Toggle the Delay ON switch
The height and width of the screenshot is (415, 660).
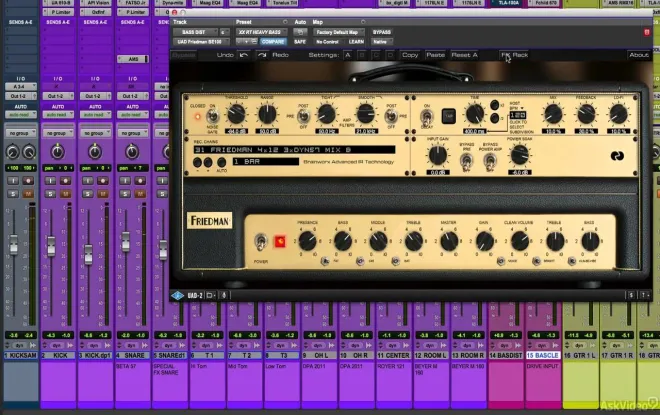tap(427, 117)
